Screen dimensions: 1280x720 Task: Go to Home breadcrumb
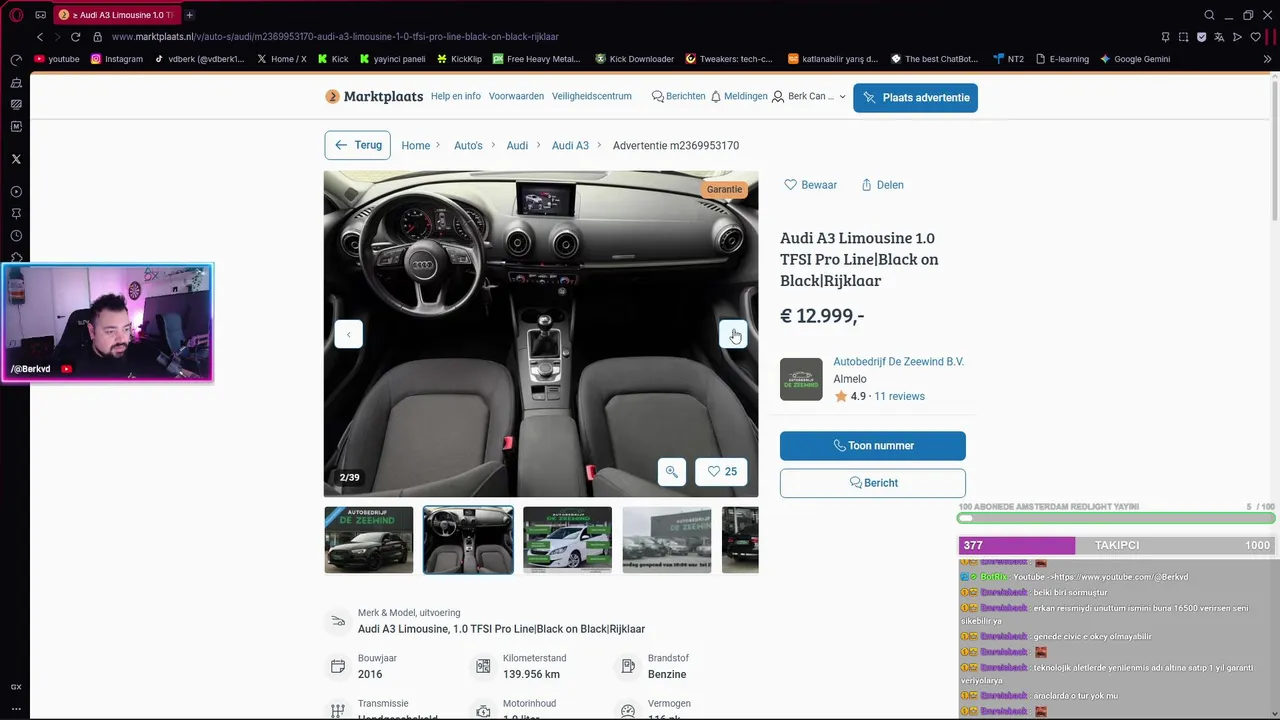click(x=415, y=146)
